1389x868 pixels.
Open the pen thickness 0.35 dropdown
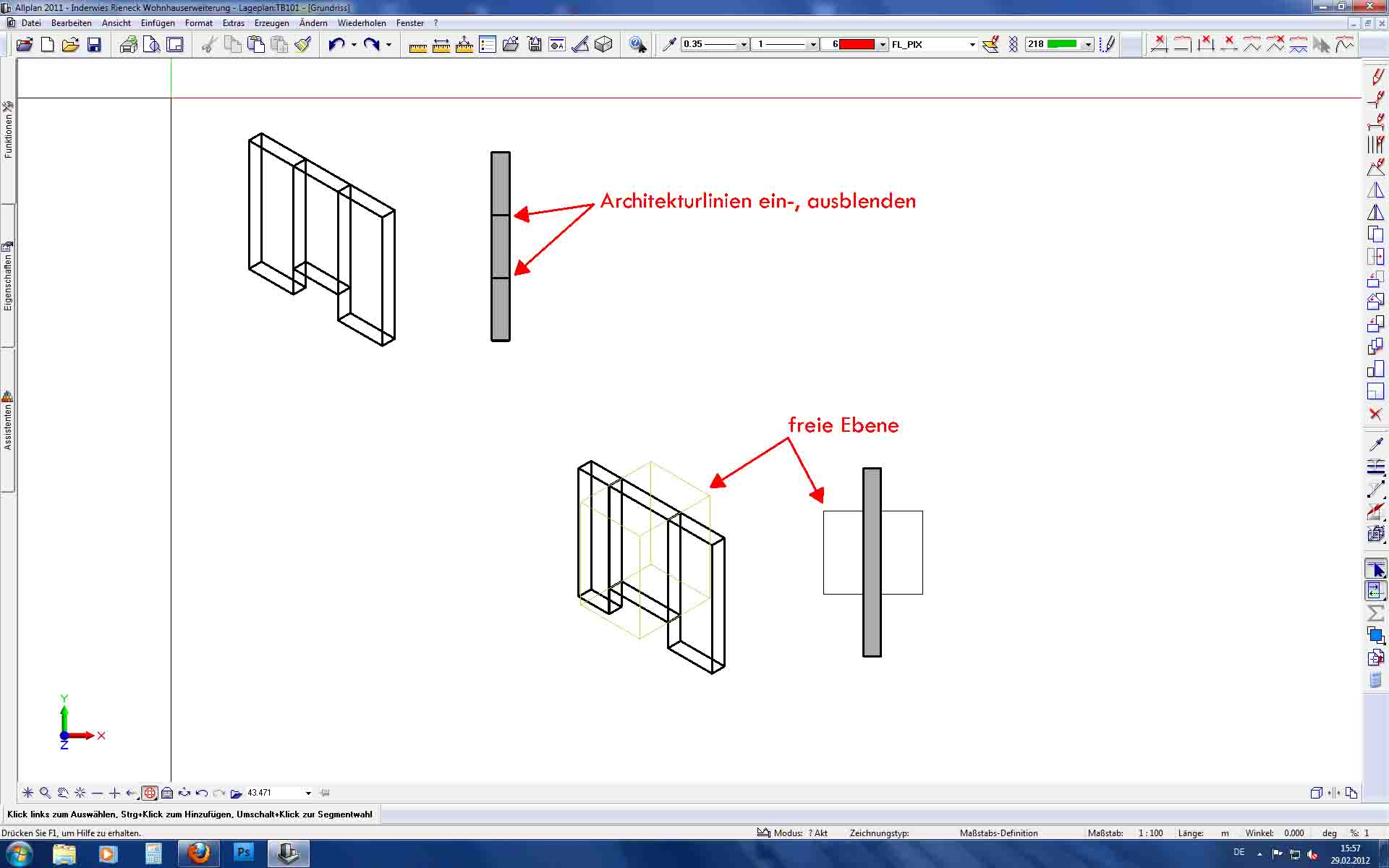tap(744, 45)
